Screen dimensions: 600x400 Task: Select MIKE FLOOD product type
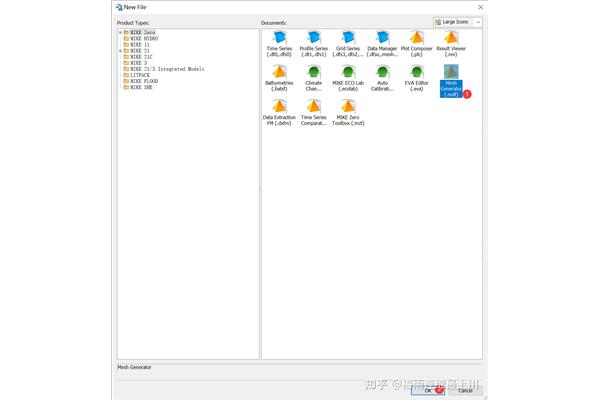click(x=140, y=82)
